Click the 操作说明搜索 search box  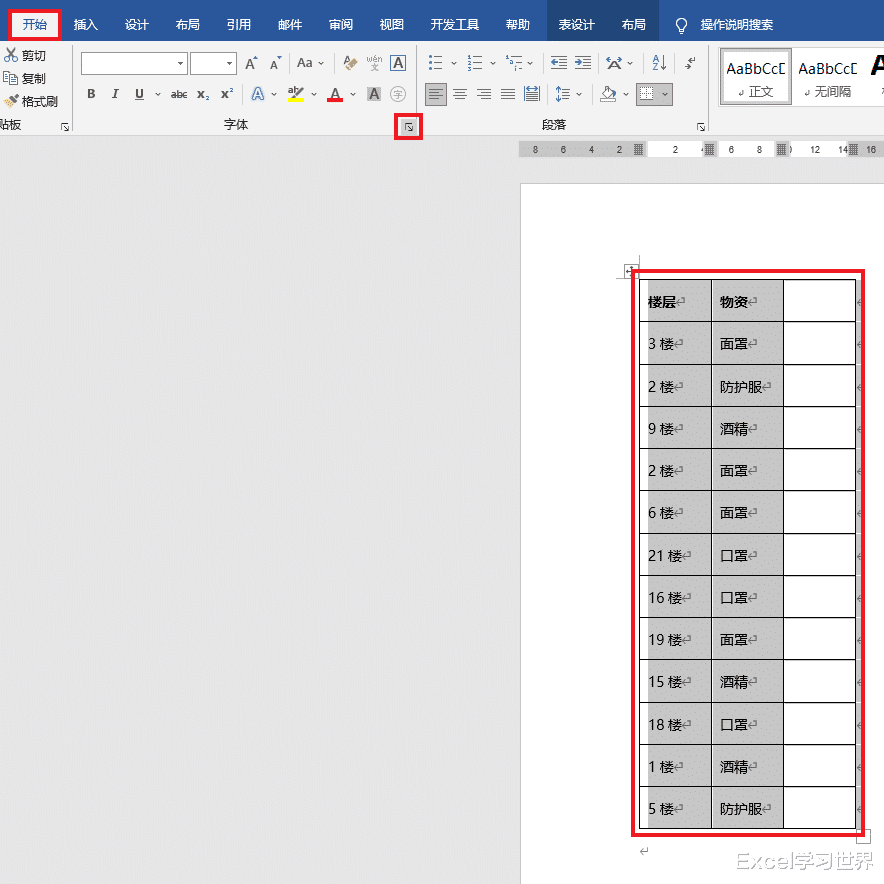pyautogui.click(x=736, y=24)
